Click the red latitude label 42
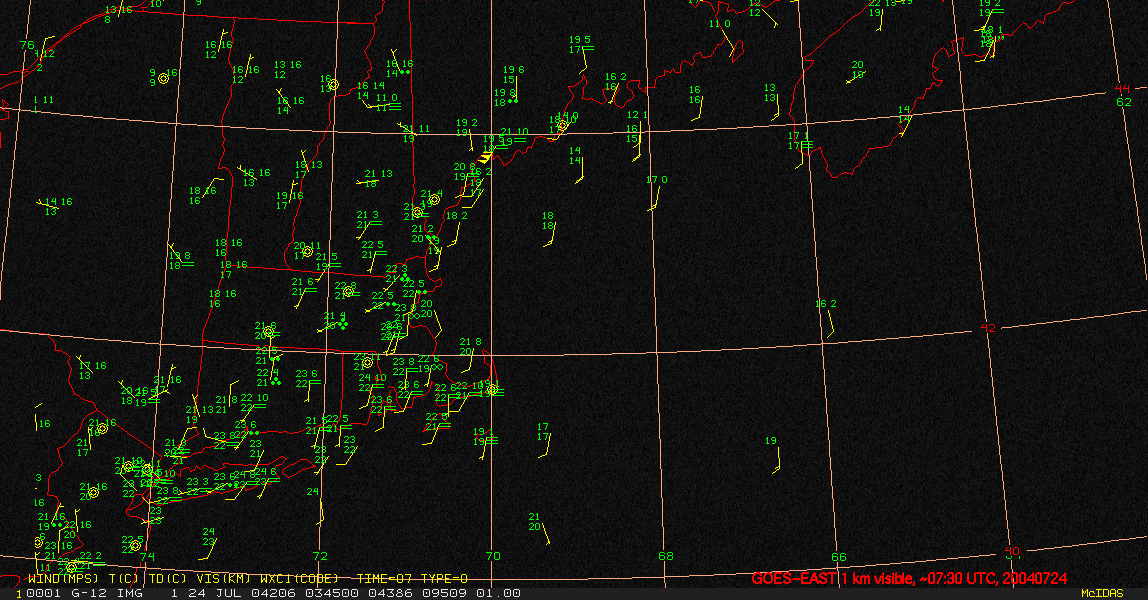This screenshot has height=600, width=1148. click(988, 329)
